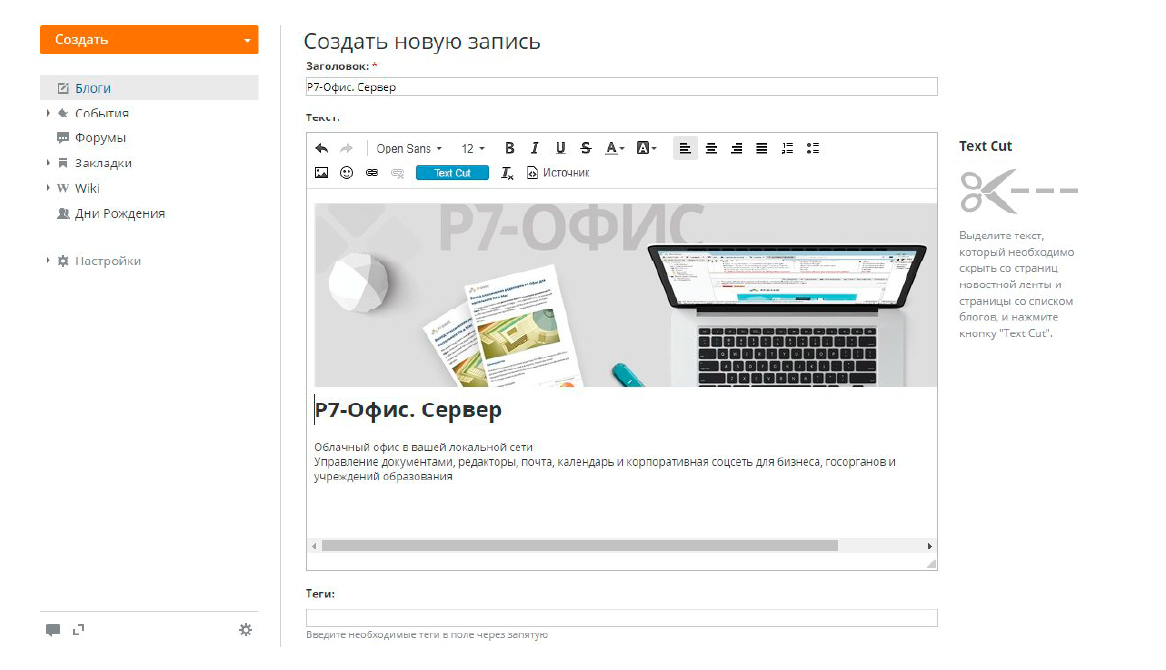This screenshot has width=1166, height=670.
Task: Toggle bold formatting
Action: (x=509, y=148)
